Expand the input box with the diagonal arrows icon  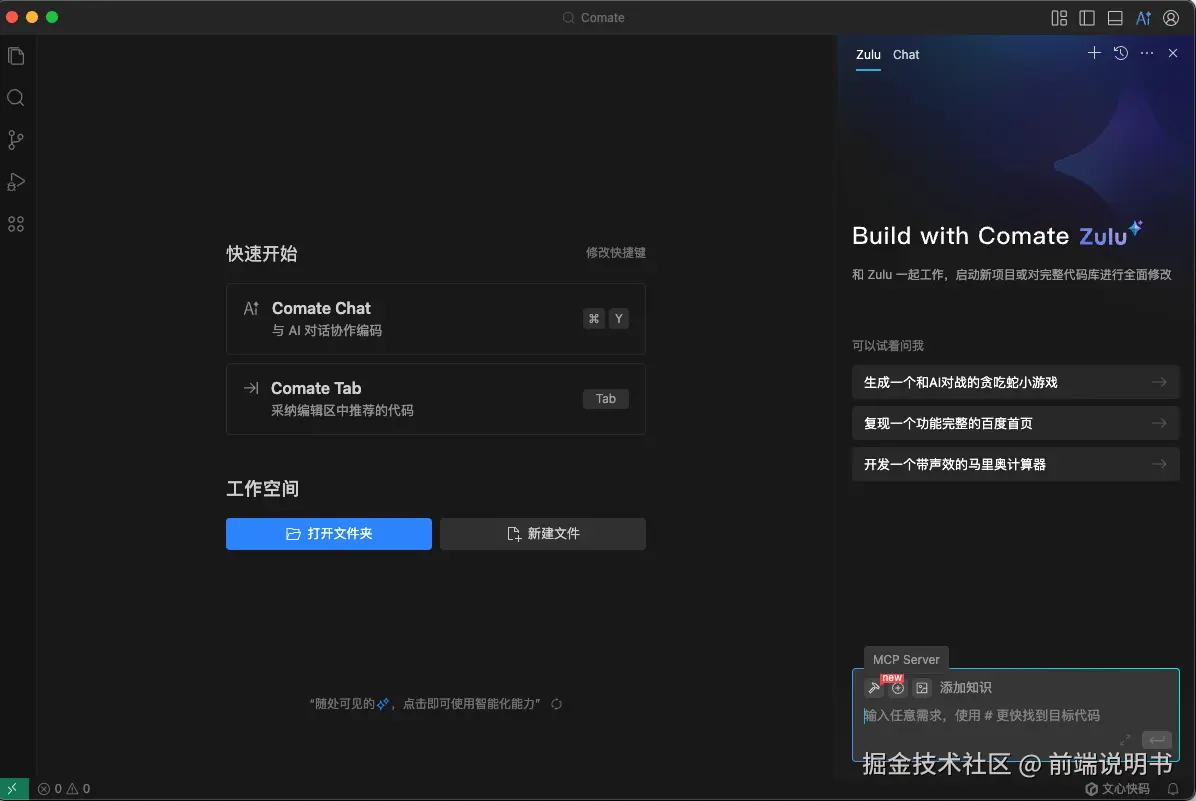coord(1125,740)
